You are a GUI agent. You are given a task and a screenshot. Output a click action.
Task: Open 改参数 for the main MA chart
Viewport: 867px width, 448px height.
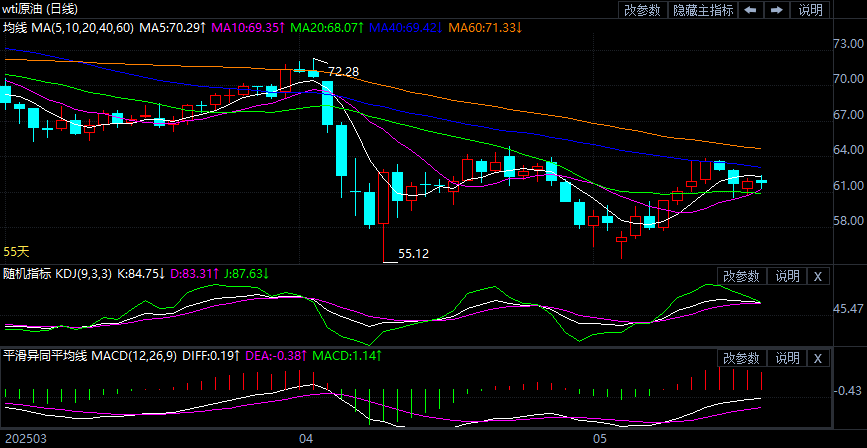tap(642, 10)
